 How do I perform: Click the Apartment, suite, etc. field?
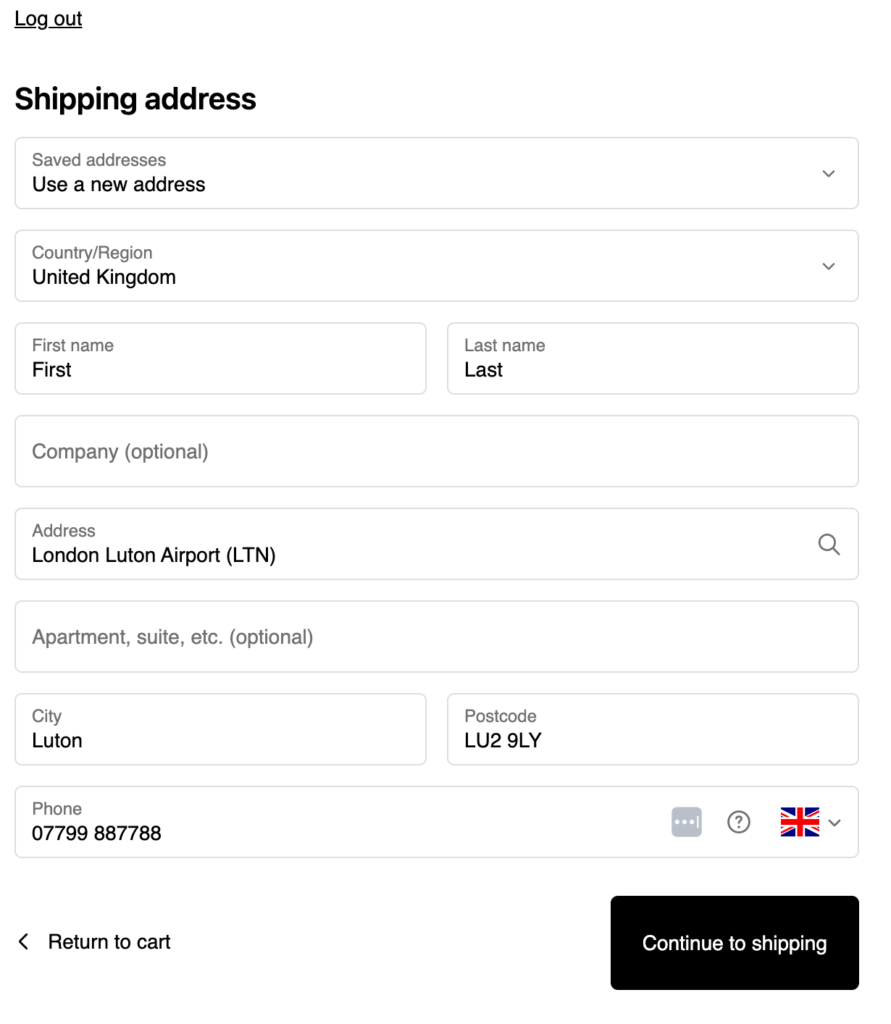[436, 637]
